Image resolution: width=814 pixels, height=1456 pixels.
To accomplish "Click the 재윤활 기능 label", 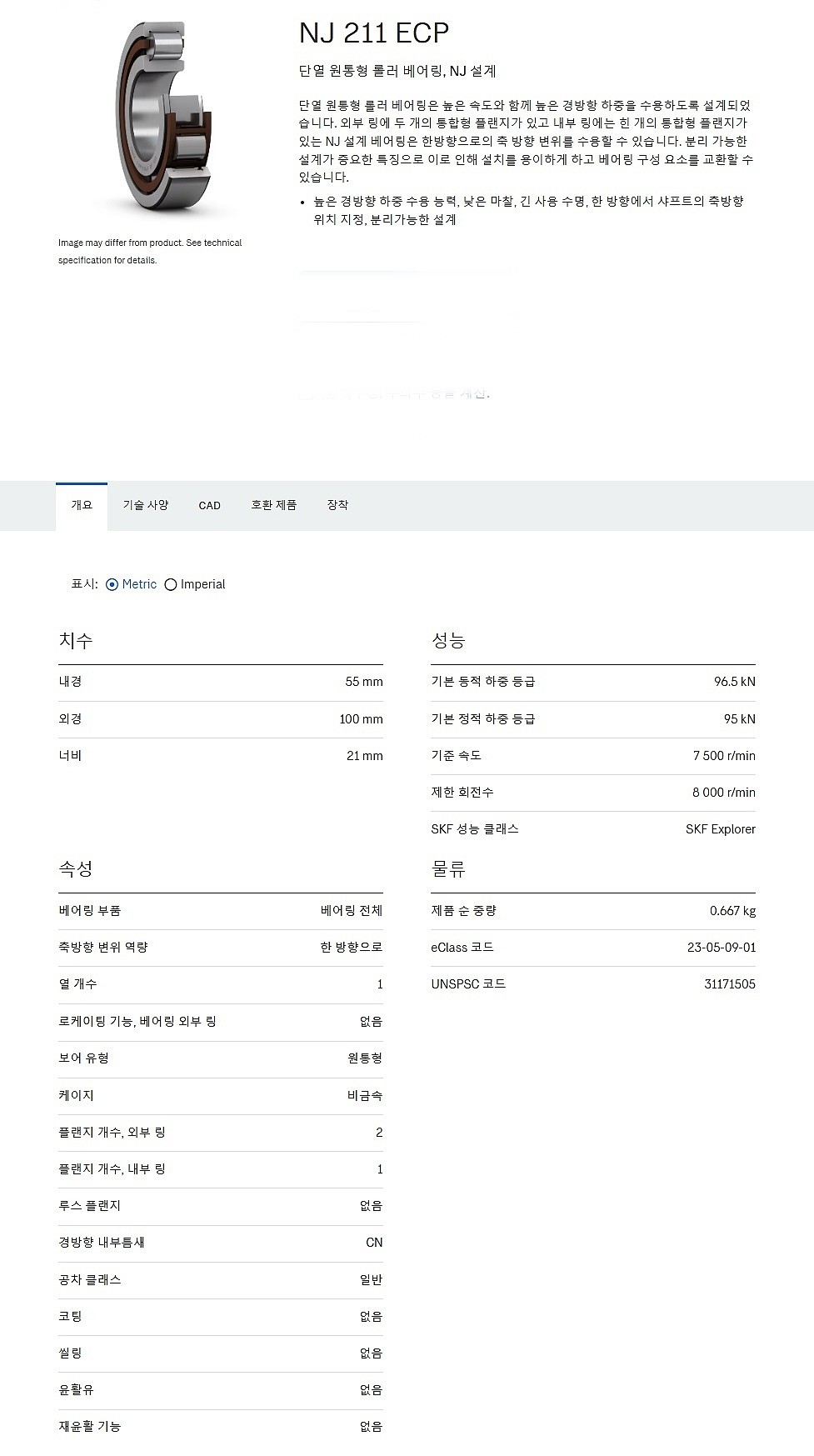I will (90, 1427).
